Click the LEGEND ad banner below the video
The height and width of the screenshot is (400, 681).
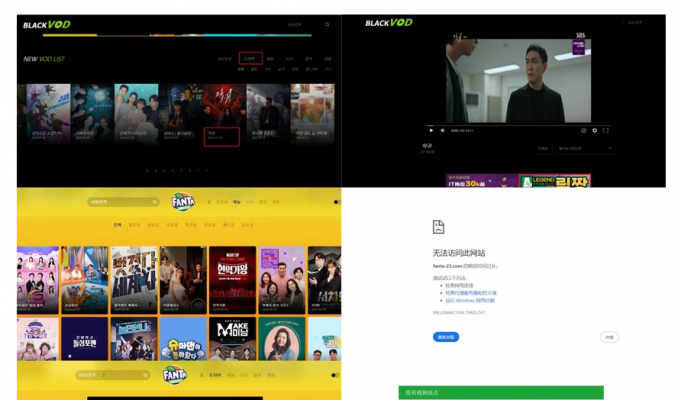tap(555, 181)
